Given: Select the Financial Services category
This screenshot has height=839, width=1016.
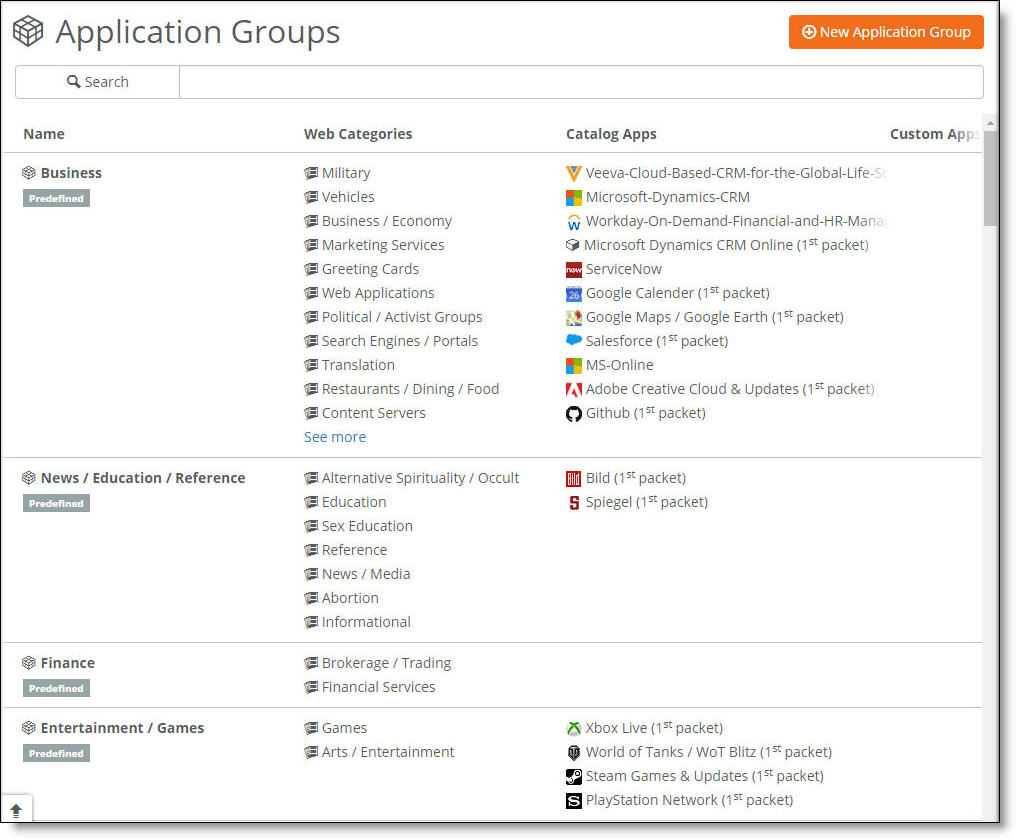Looking at the screenshot, I should pos(378,687).
